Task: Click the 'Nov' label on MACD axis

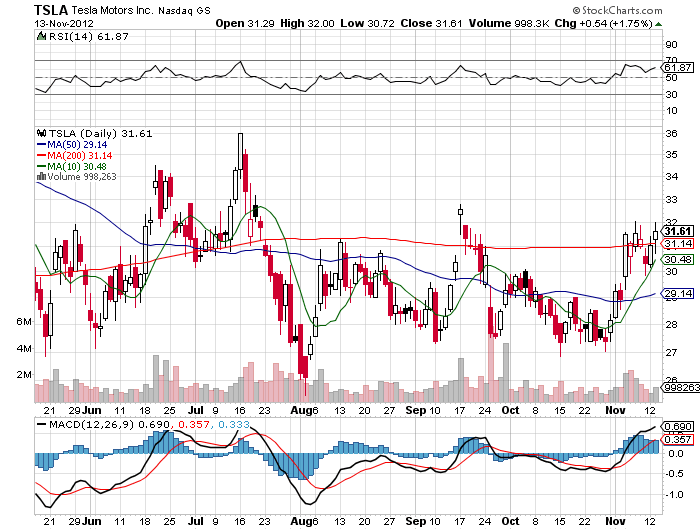Action: (615, 521)
